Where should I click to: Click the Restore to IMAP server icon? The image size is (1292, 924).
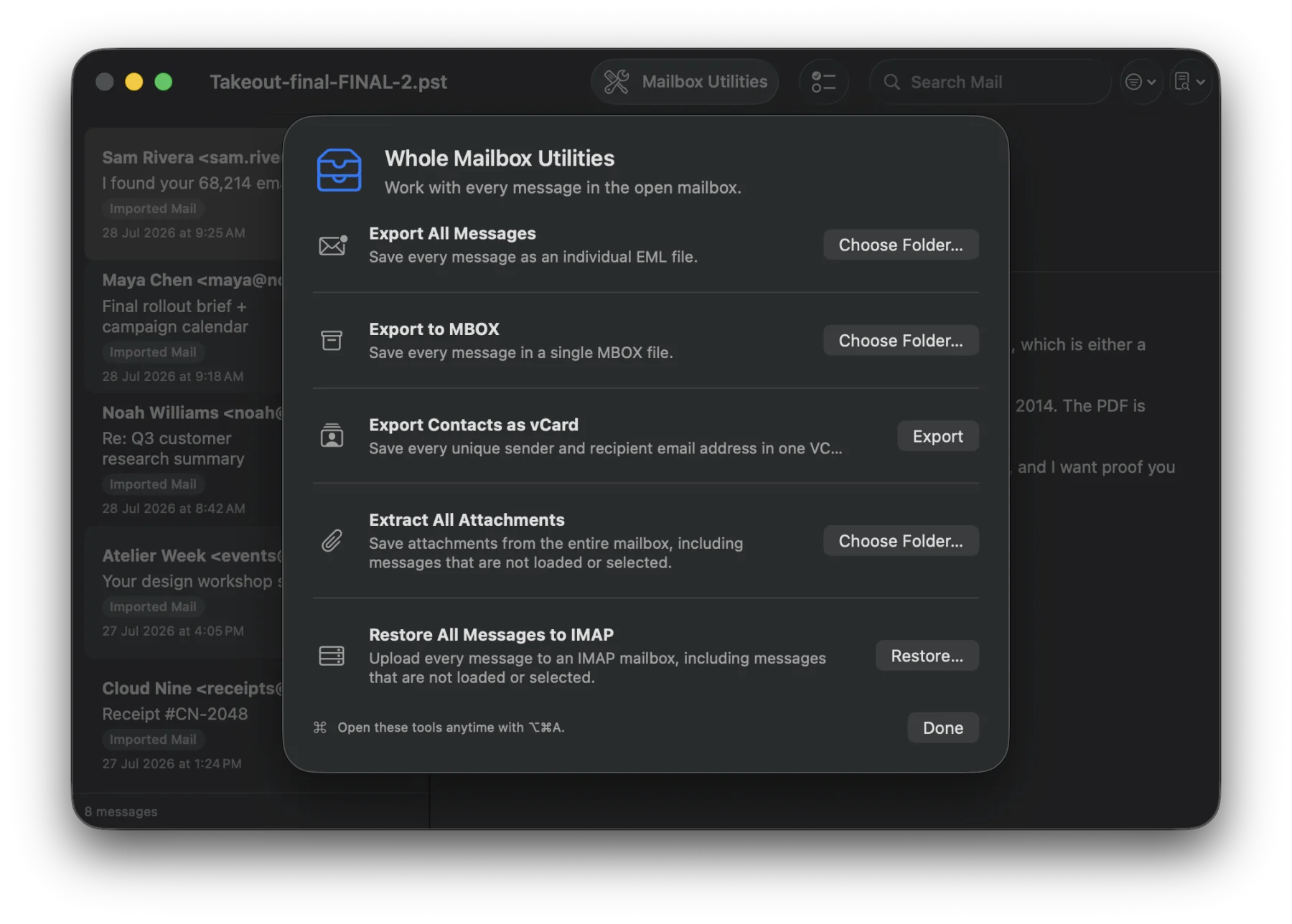click(x=332, y=656)
